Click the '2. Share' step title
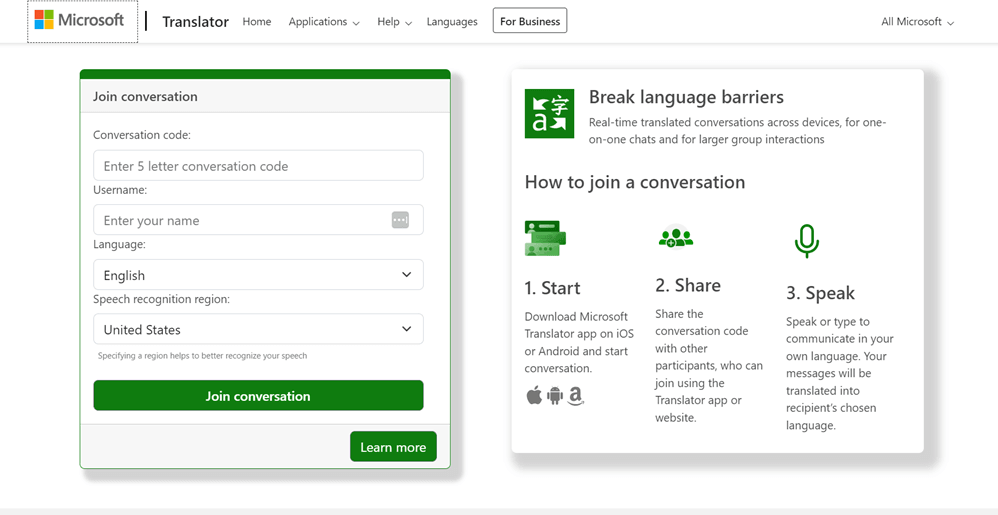Screen dimensions: 998x515 point(688,285)
